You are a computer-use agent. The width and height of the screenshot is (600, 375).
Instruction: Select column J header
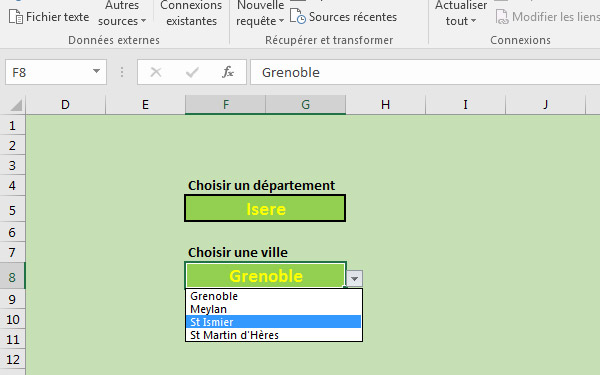tap(545, 104)
